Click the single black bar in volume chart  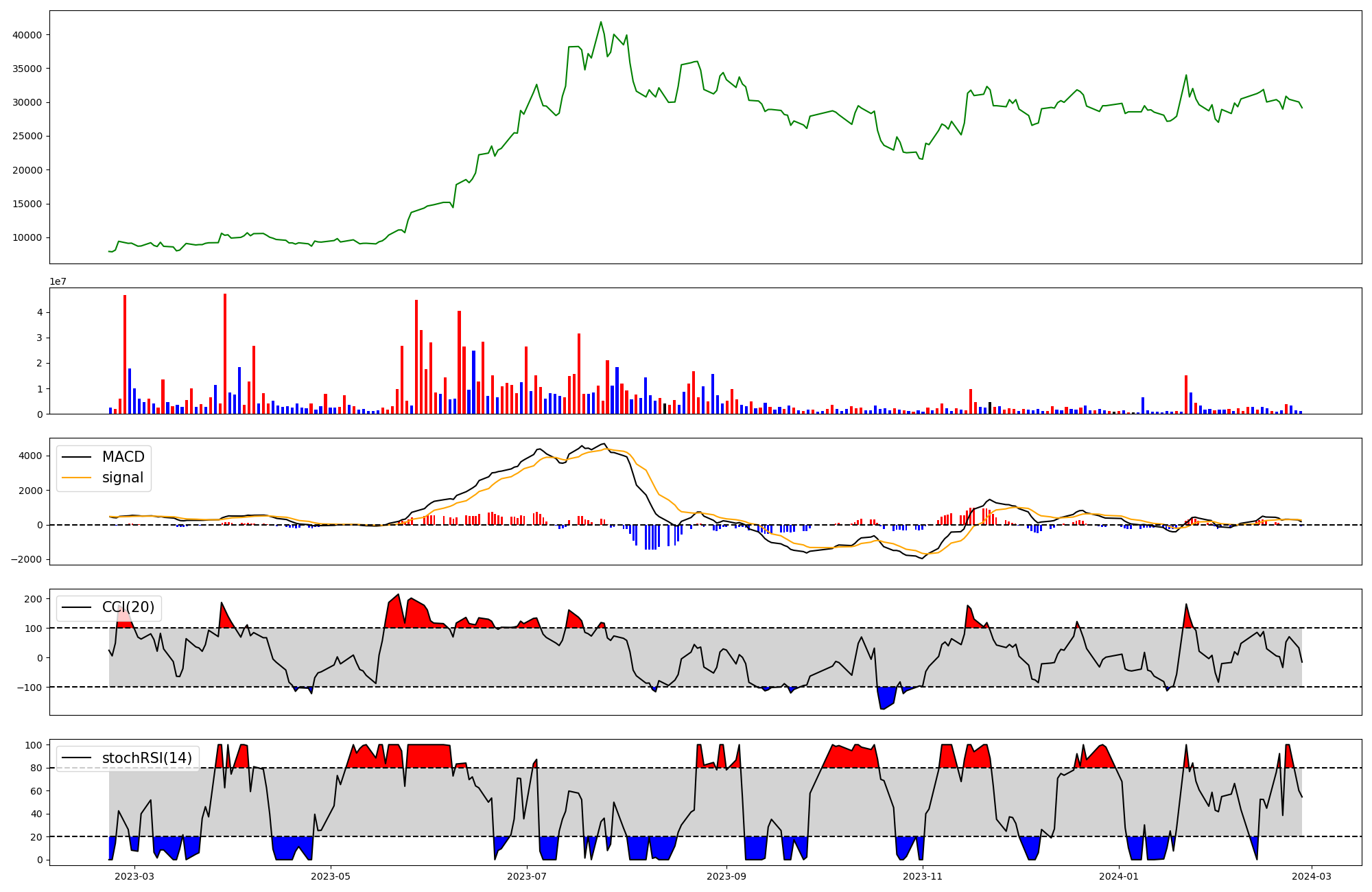tap(989, 408)
